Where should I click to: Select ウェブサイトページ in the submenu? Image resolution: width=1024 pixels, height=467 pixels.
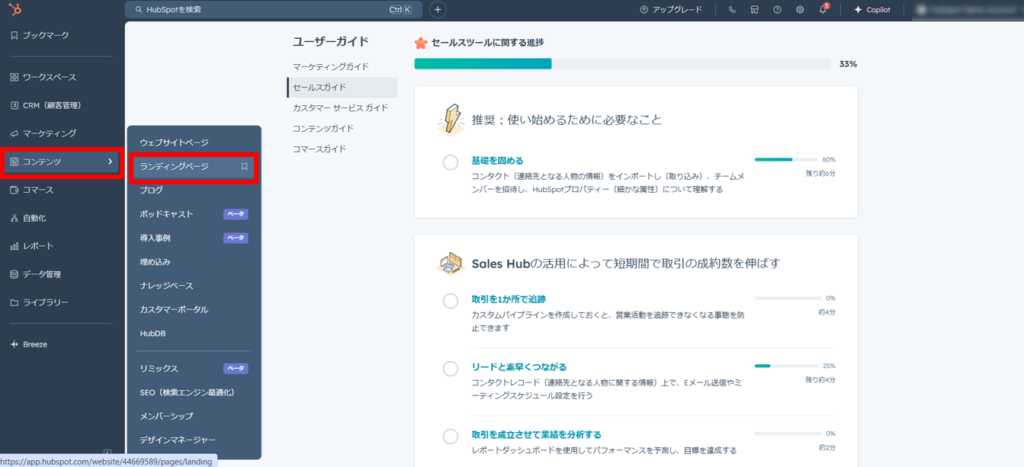(x=174, y=142)
